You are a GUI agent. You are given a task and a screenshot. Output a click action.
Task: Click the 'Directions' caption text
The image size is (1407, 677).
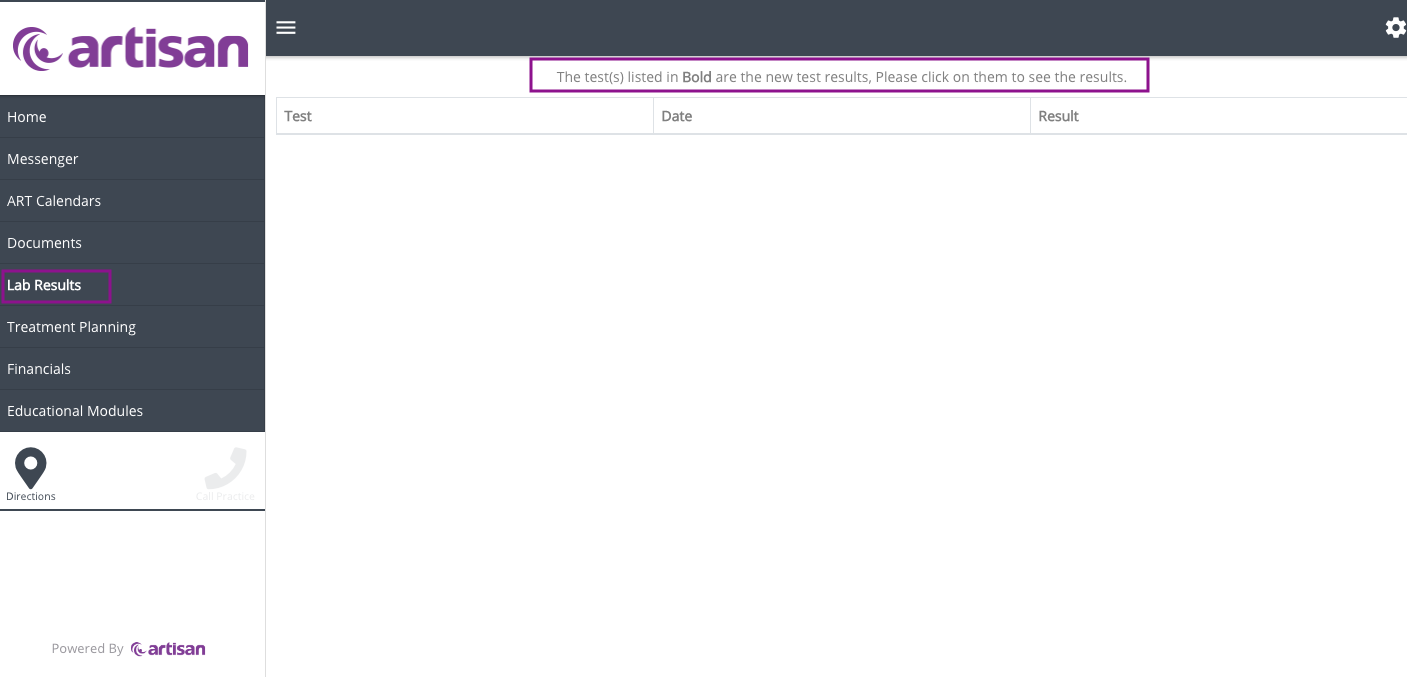point(31,497)
